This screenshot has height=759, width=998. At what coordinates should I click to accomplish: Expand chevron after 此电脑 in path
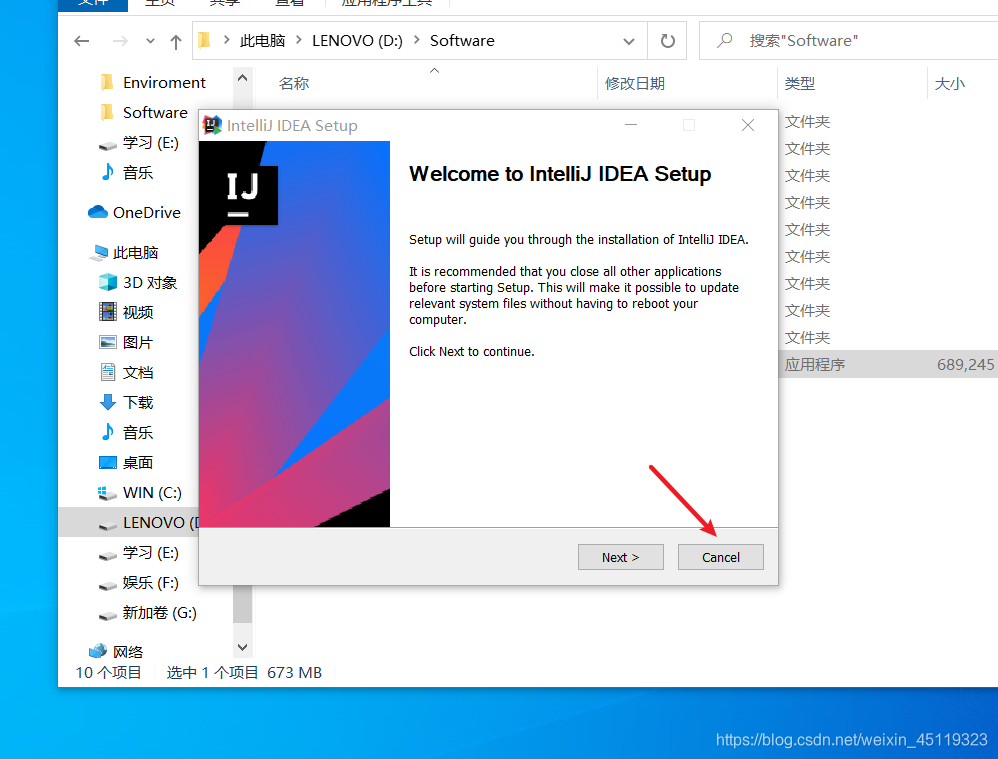point(299,40)
